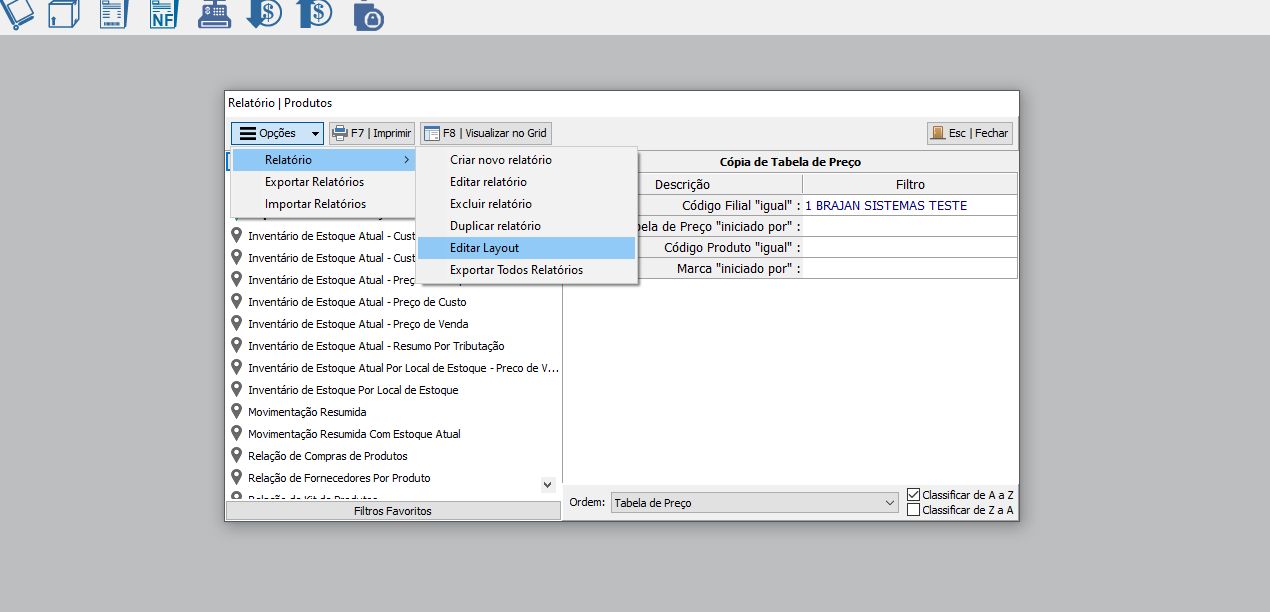Select Movimentação Resumida report in list
This screenshot has height=612, width=1270.
point(307,412)
